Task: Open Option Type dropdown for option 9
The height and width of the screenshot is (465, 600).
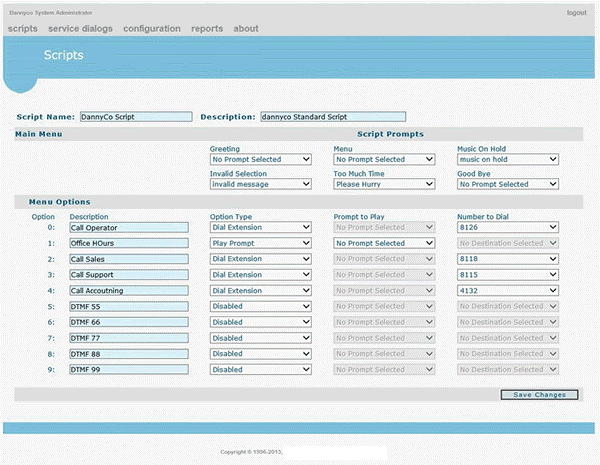Action: tap(261, 369)
